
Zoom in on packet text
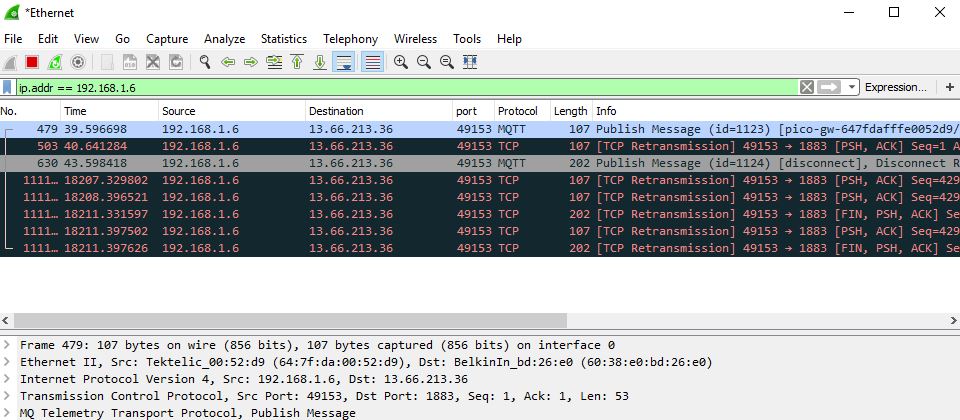click(x=401, y=62)
